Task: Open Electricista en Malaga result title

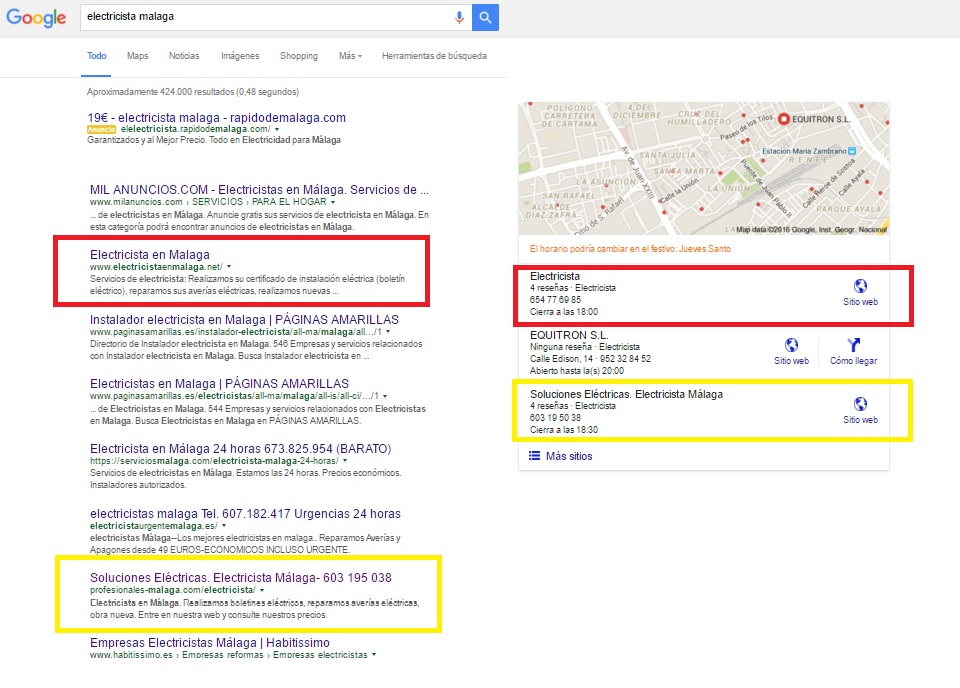Action: [x=149, y=255]
